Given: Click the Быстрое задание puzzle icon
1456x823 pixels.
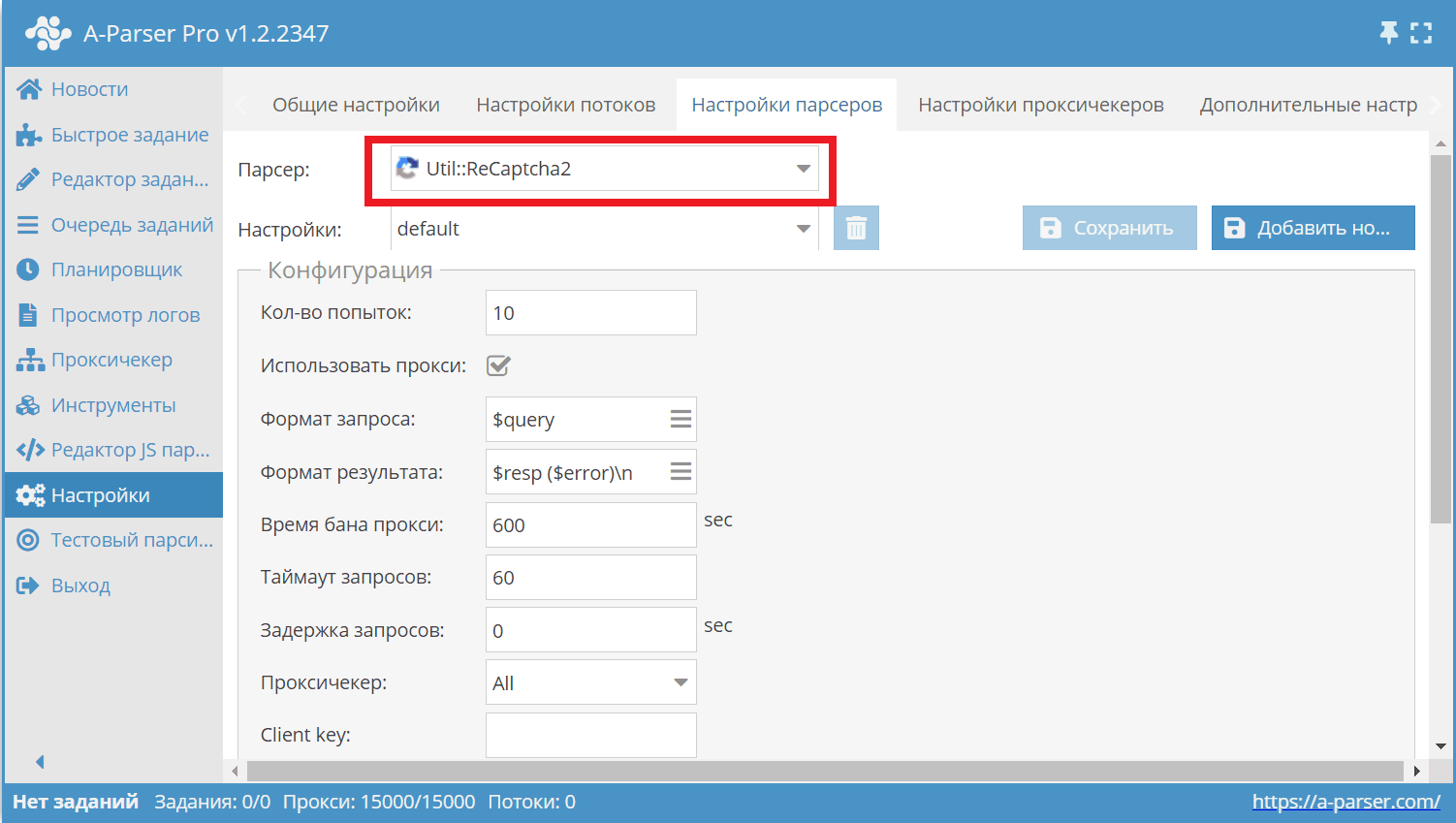Looking at the screenshot, I should (x=29, y=135).
